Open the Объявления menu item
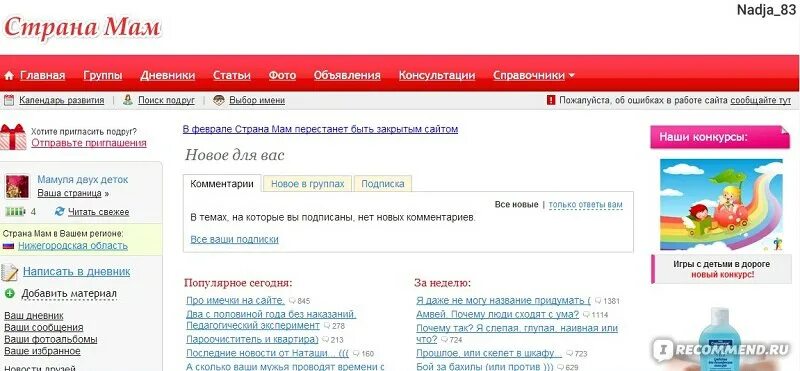The width and height of the screenshot is (800, 371). point(347,76)
